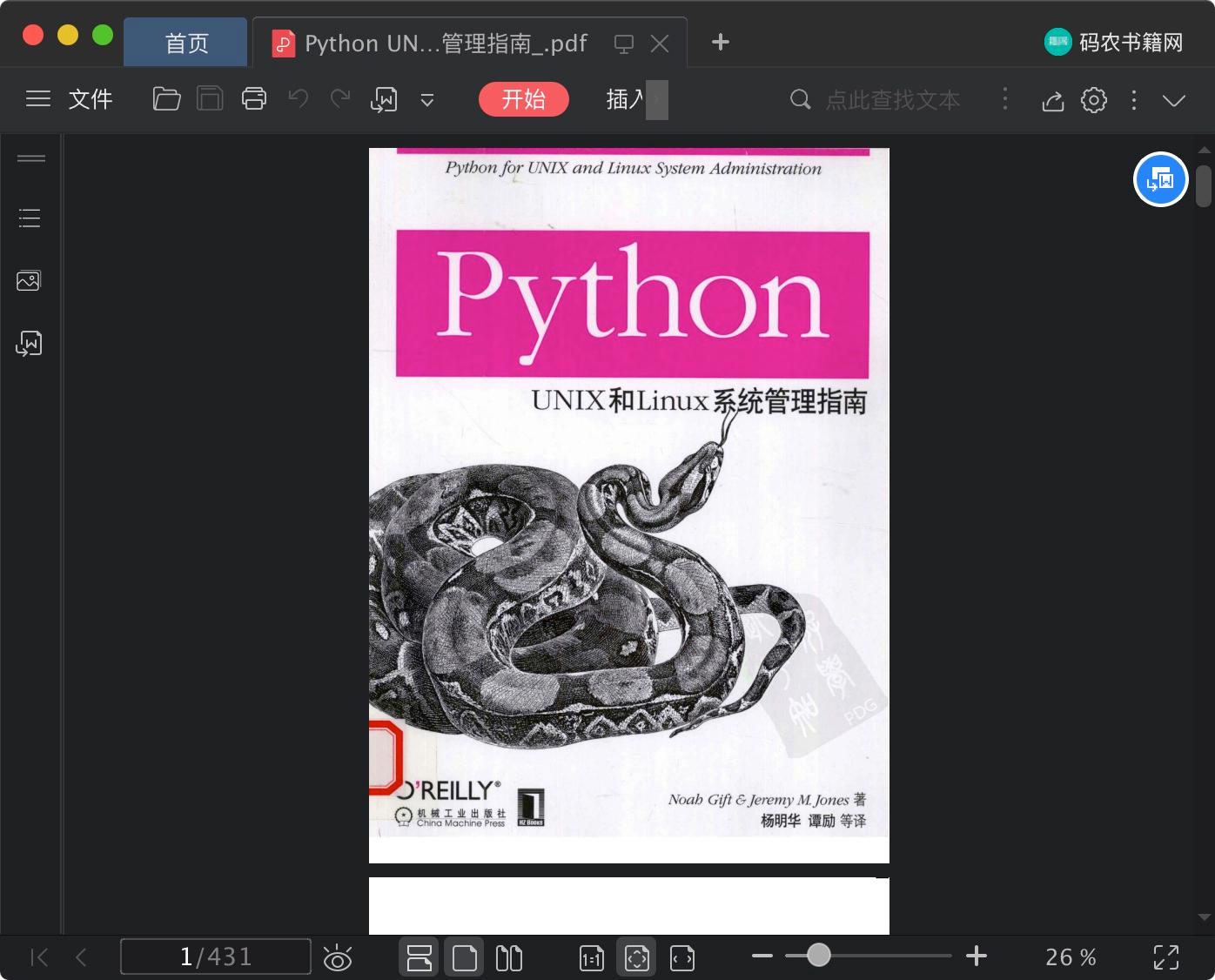This screenshot has width=1215, height=980.
Task: Expand the quick access toolbar dropdown
Action: pyautogui.click(x=427, y=100)
